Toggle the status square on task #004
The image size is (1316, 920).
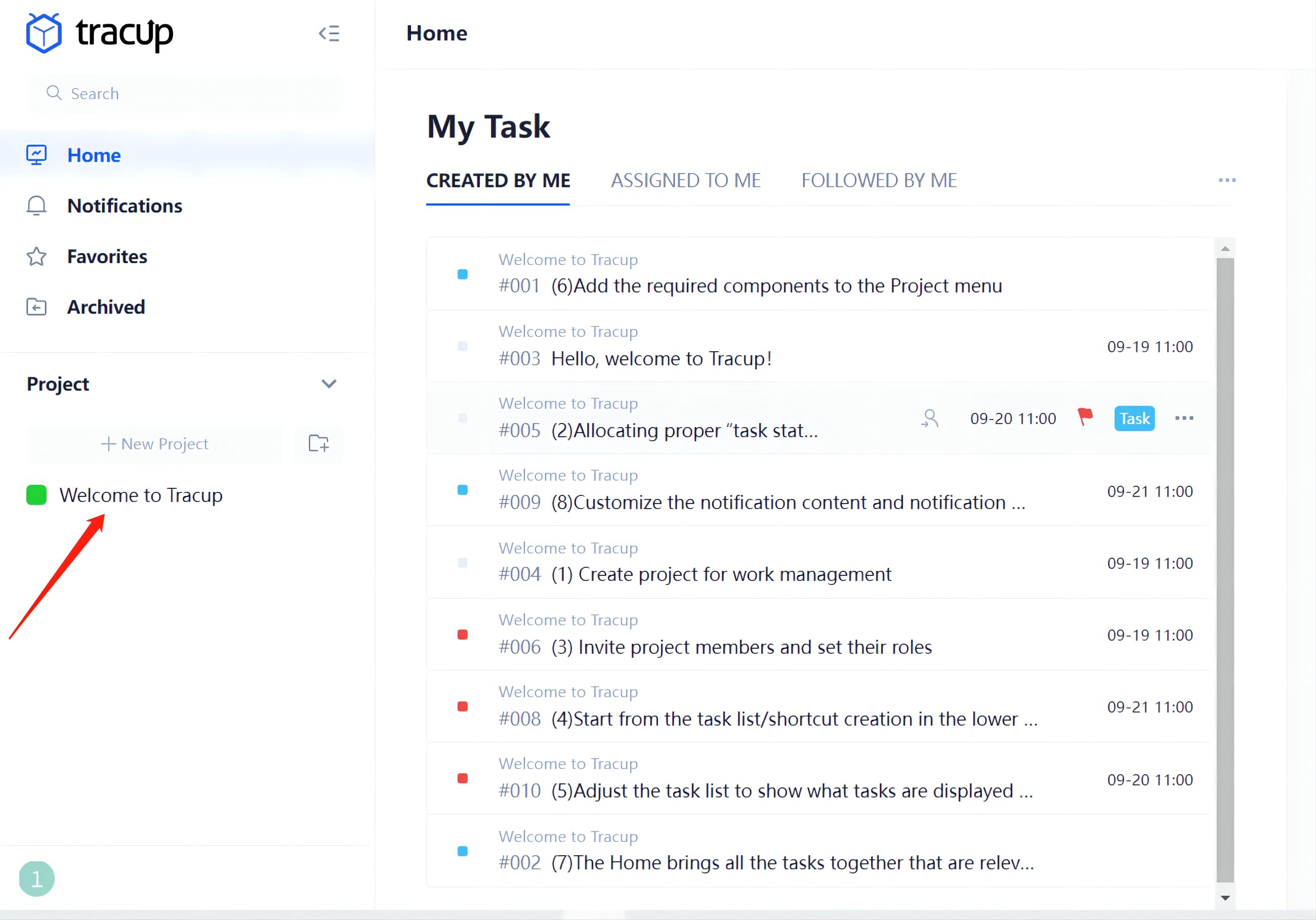[462, 562]
